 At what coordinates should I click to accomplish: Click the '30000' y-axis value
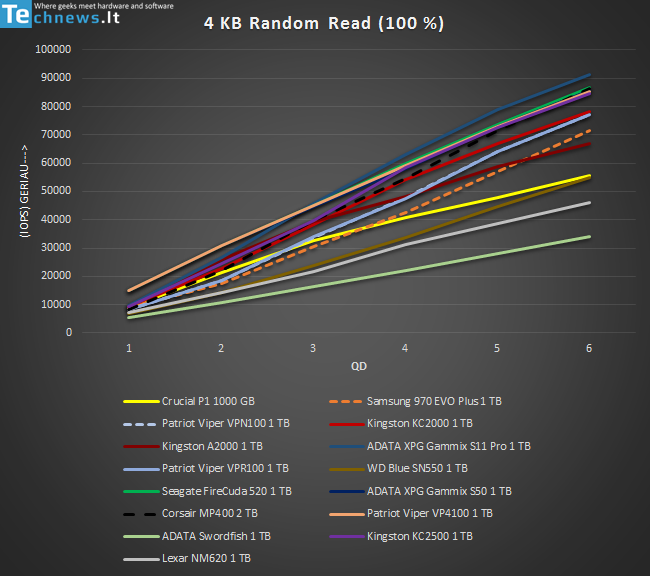coord(56,248)
